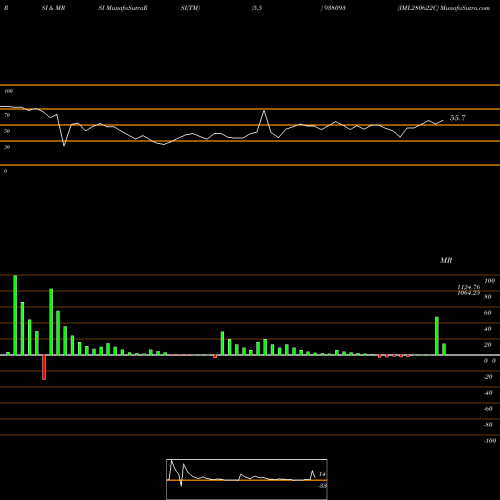
Task: Click the RSI line's sharp peak near the middle
Action: point(264,111)
